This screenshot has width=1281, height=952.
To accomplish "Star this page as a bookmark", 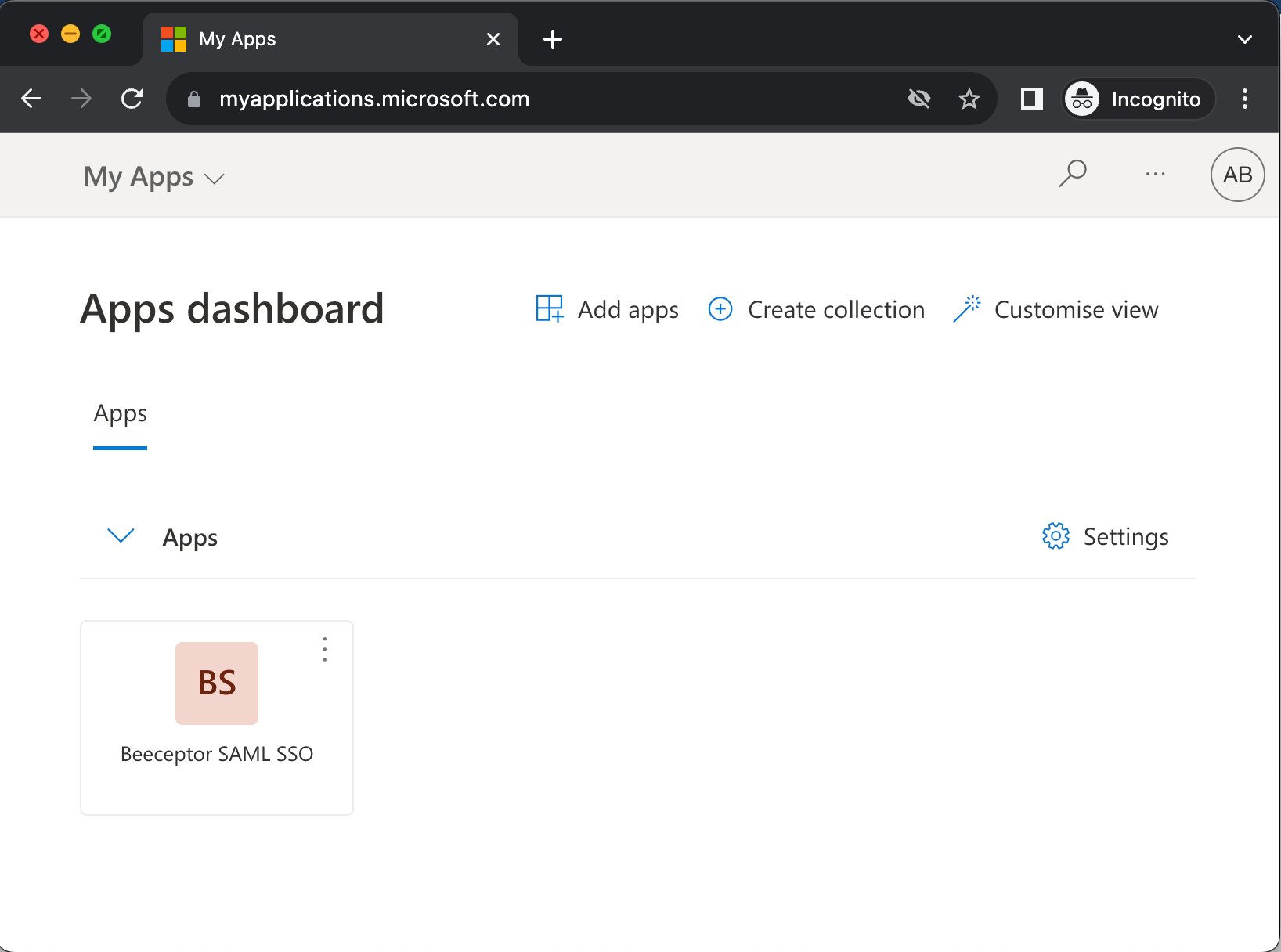I will click(x=969, y=99).
